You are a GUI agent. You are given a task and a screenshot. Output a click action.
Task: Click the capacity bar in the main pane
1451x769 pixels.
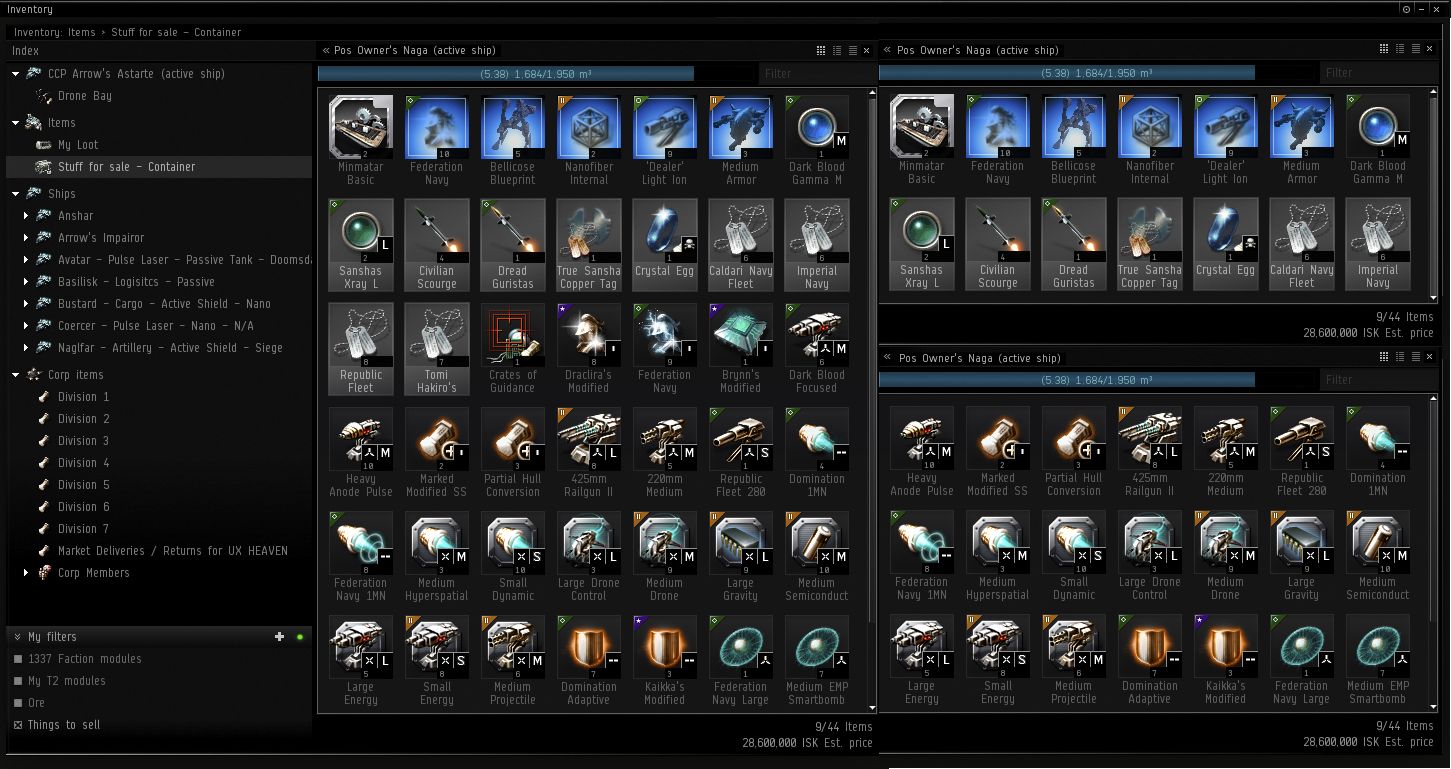pos(538,73)
